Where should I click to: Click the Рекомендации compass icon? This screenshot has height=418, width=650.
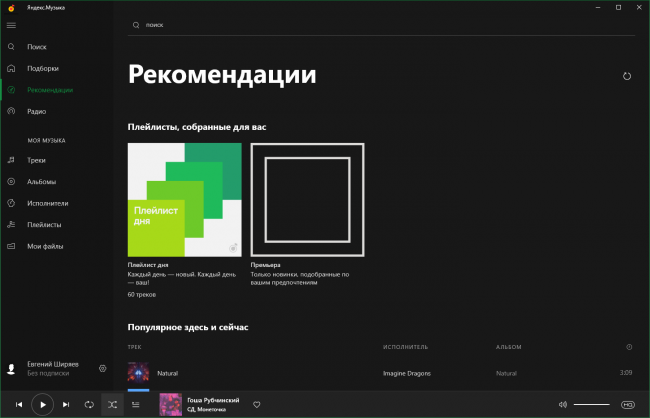point(11,90)
